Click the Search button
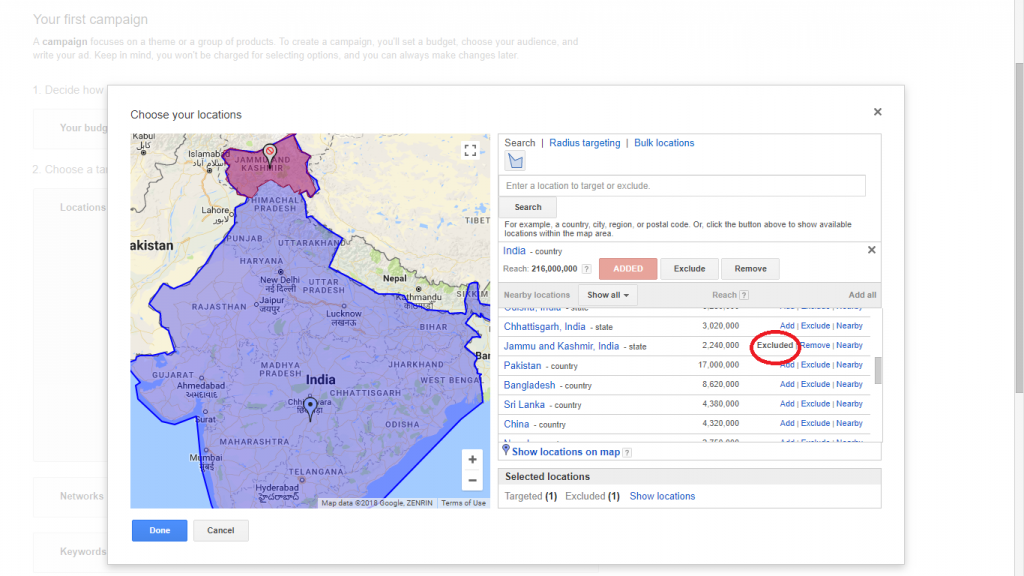Image resolution: width=1024 pixels, height=576 pixels. pos(528,207)
